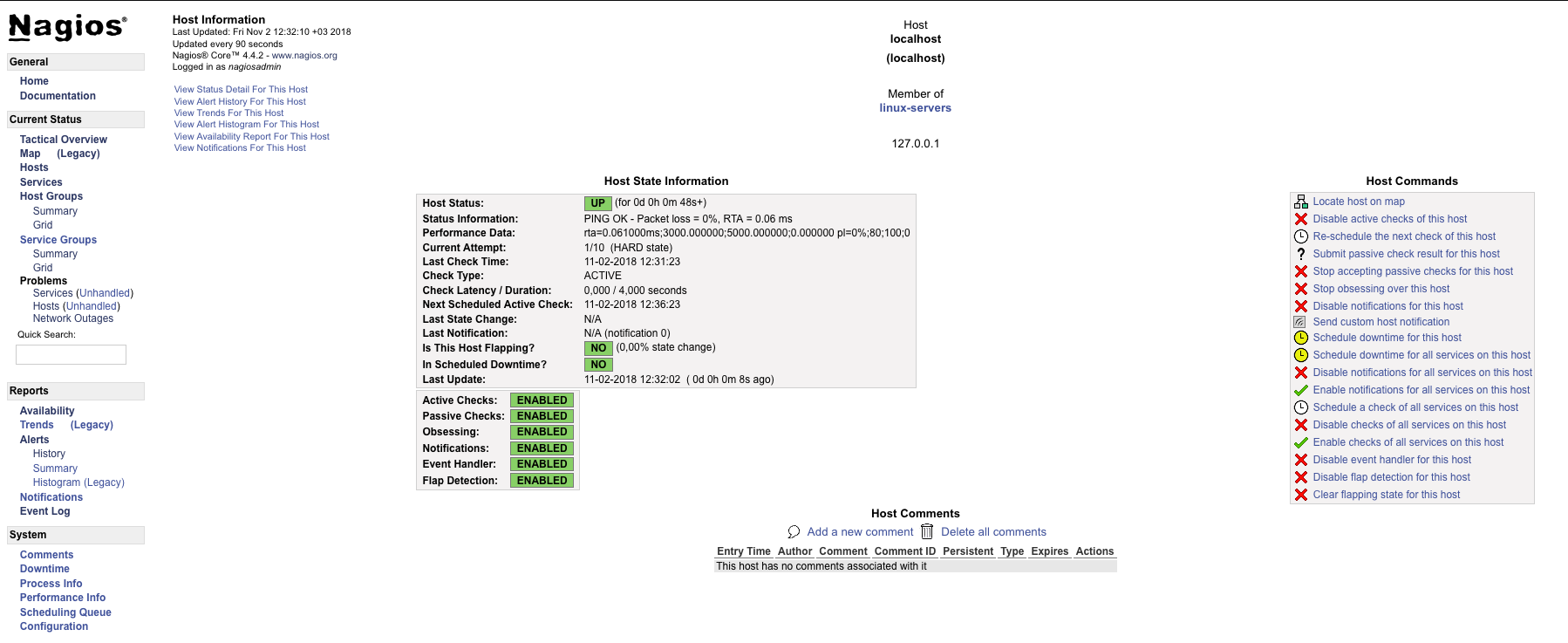Open the Event Log sidebar item
Screen dimensions: 1568x643
click(45, 511)
